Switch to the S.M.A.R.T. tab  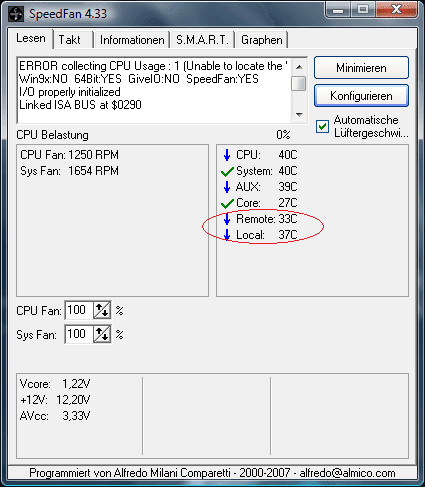tap(202, 40)
